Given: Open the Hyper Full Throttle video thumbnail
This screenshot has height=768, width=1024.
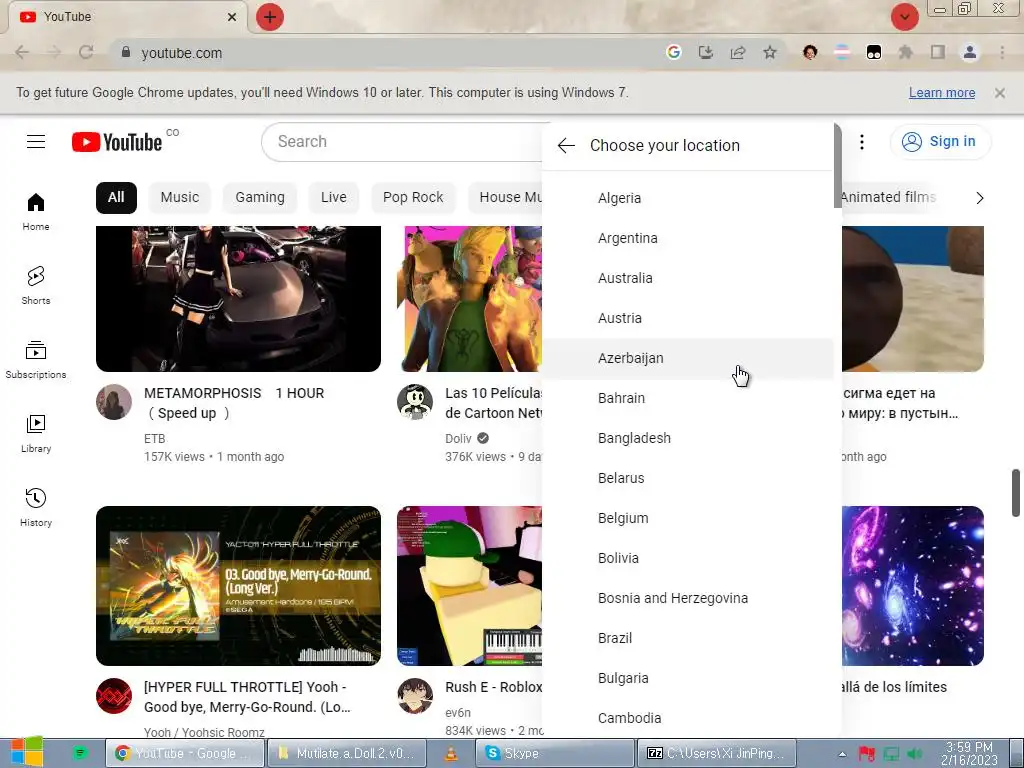Looking at the screenshot, I should coord(238,586).
